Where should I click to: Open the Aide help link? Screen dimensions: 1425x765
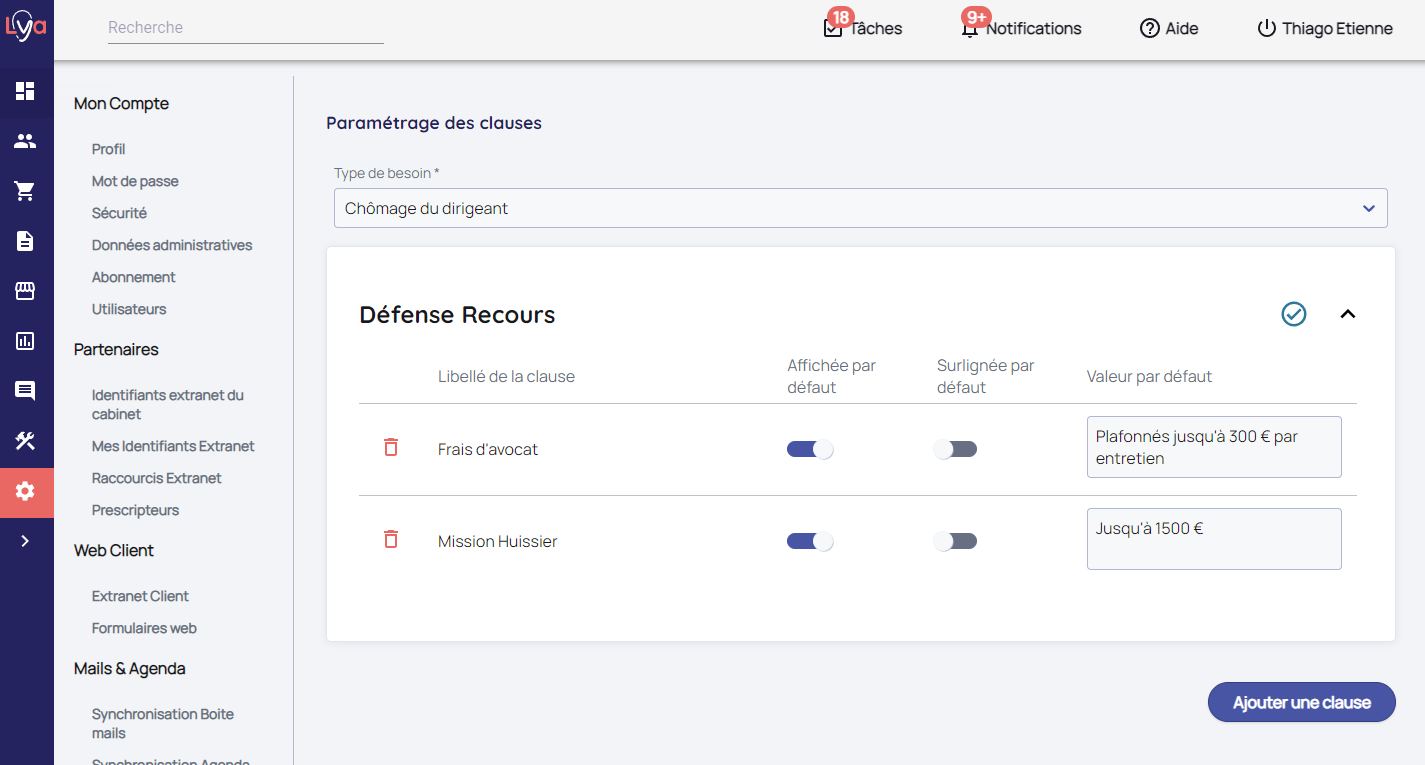(1169, 28)
